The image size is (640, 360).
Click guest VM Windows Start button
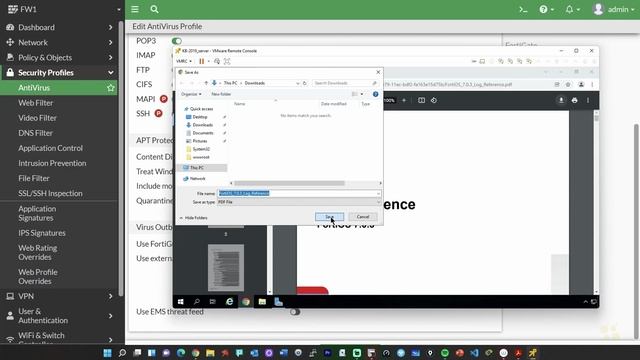tap(180, 302)
